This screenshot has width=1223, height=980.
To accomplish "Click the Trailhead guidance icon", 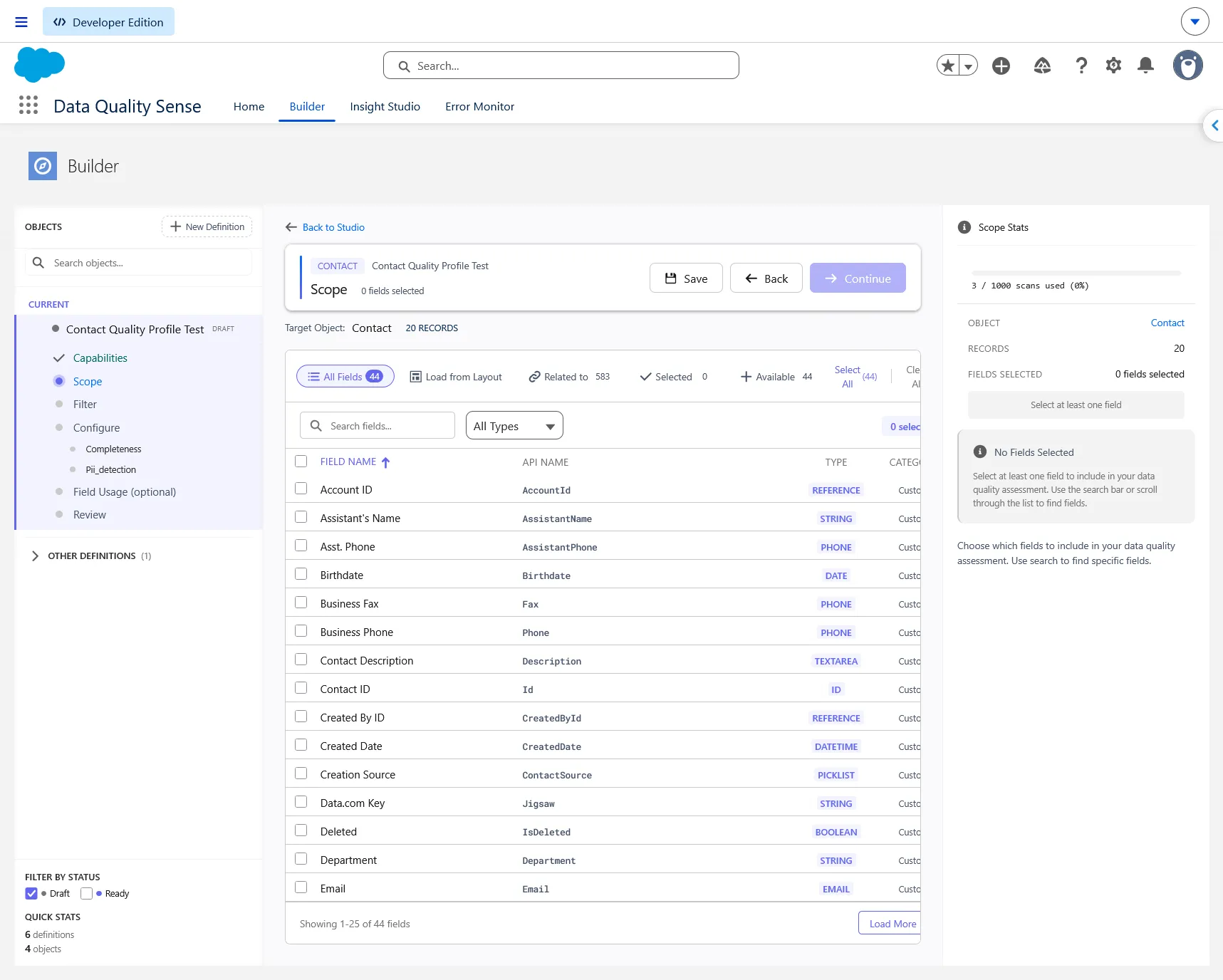I will click(1042, 66).
